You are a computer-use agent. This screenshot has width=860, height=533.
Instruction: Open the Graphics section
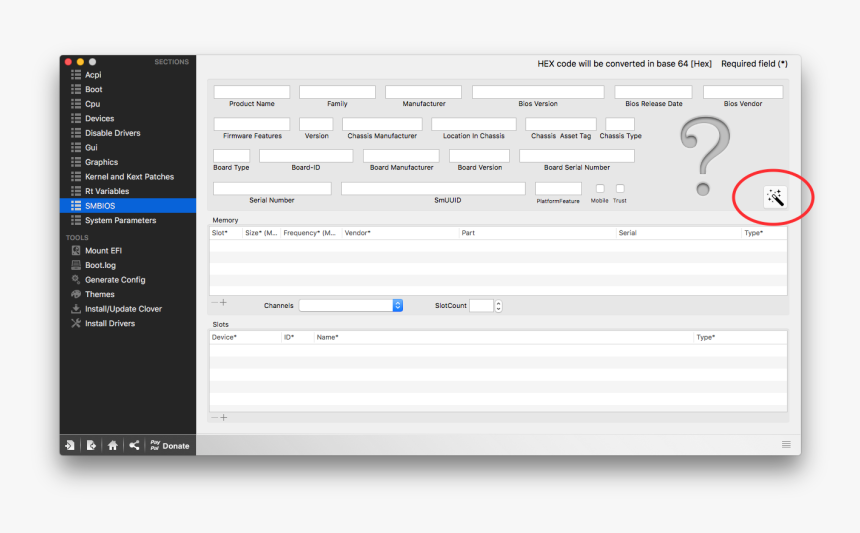(128, 162)
